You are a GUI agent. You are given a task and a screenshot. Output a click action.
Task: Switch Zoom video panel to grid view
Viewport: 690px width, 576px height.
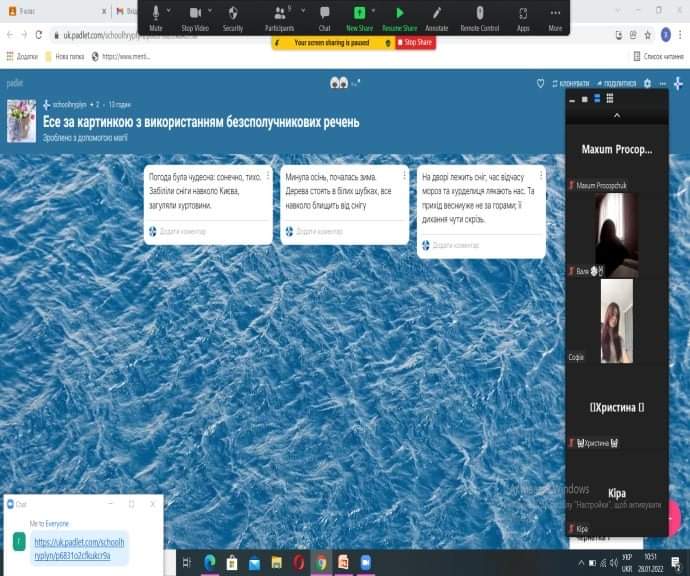[609, 99]
